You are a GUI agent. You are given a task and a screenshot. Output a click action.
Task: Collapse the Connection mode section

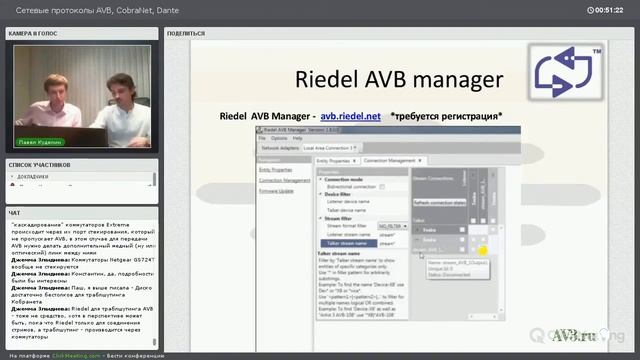click(x=321, y=179)
